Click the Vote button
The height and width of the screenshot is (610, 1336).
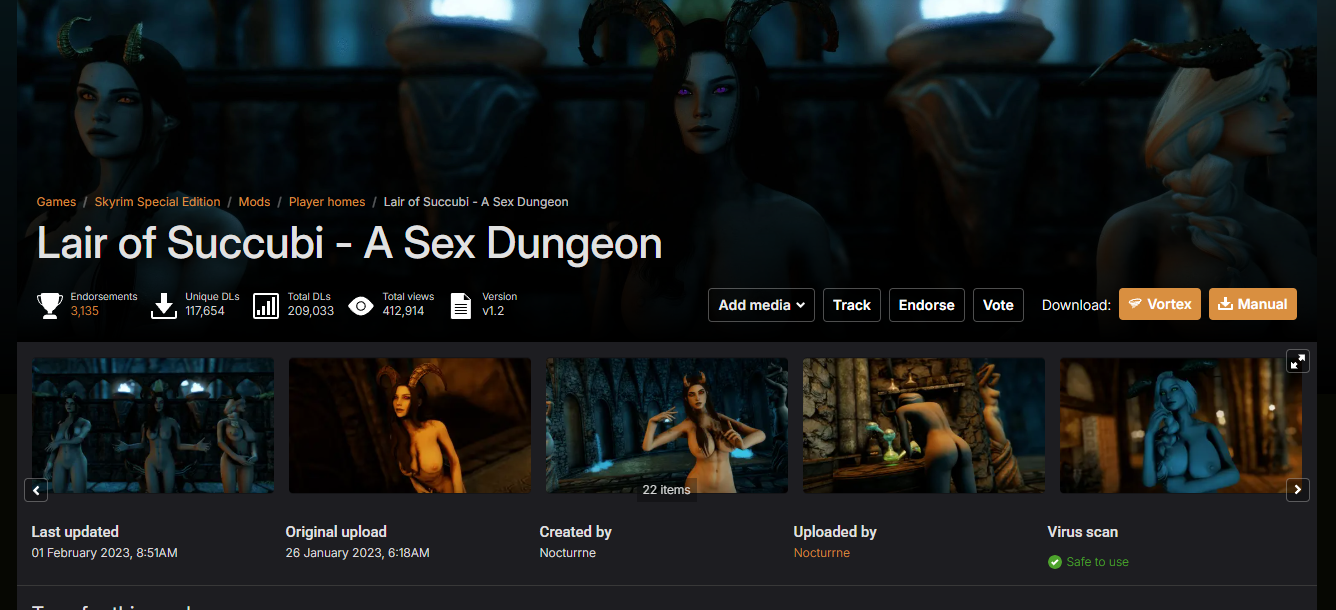click(x=998, y=305)
